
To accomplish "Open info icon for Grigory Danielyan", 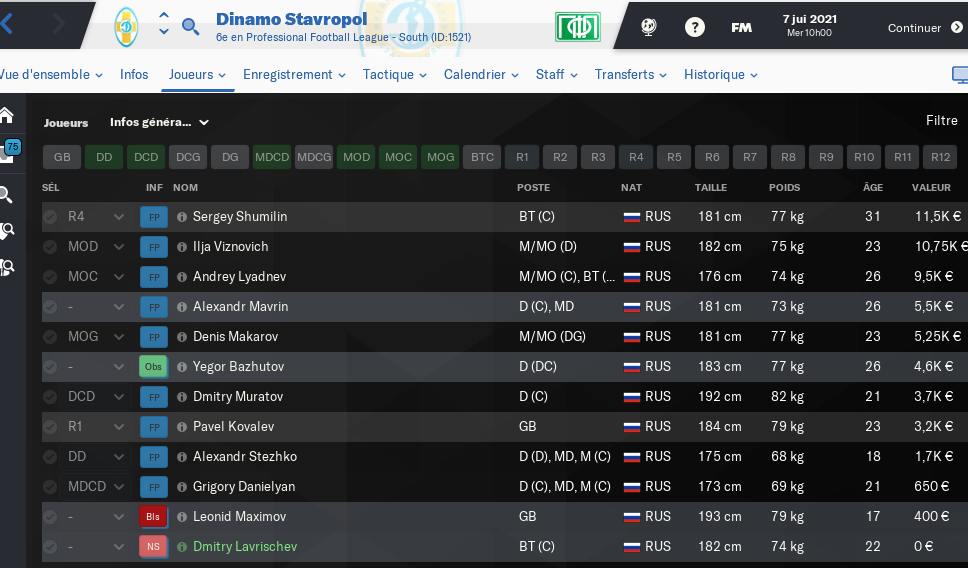I will [x=182, y=487].
